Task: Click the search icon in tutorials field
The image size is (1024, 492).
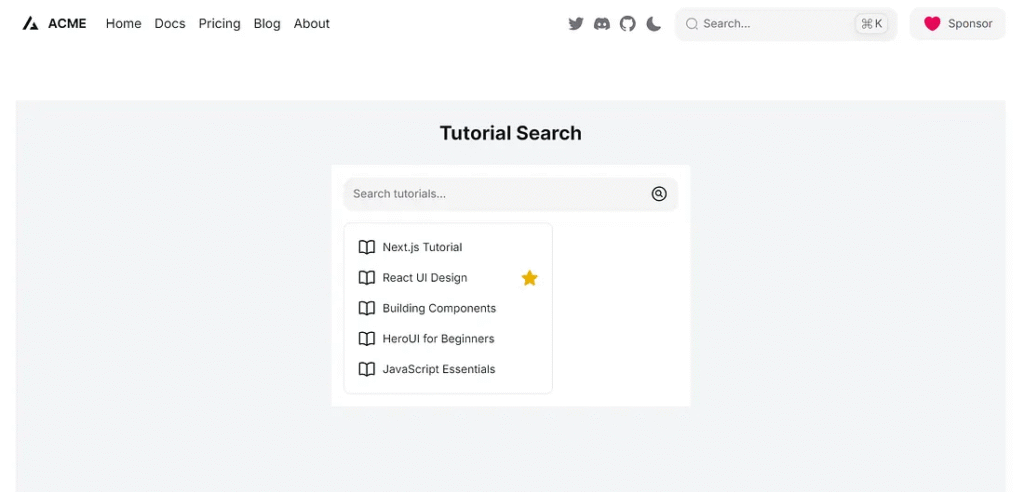Action: click(x=659, y=194)
